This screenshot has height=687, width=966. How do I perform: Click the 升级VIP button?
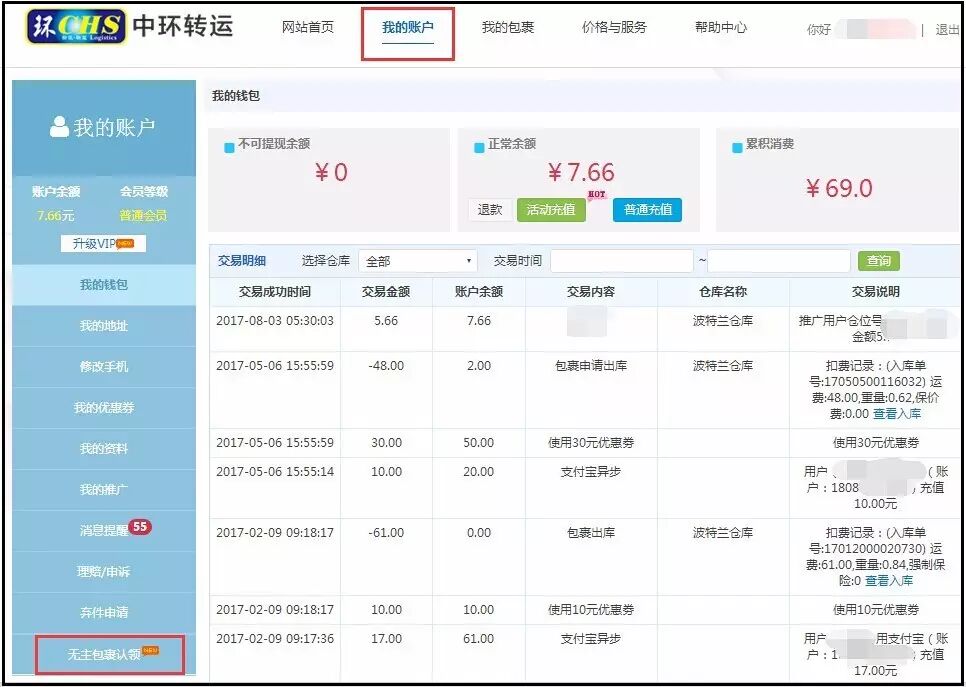click(103, 243)
